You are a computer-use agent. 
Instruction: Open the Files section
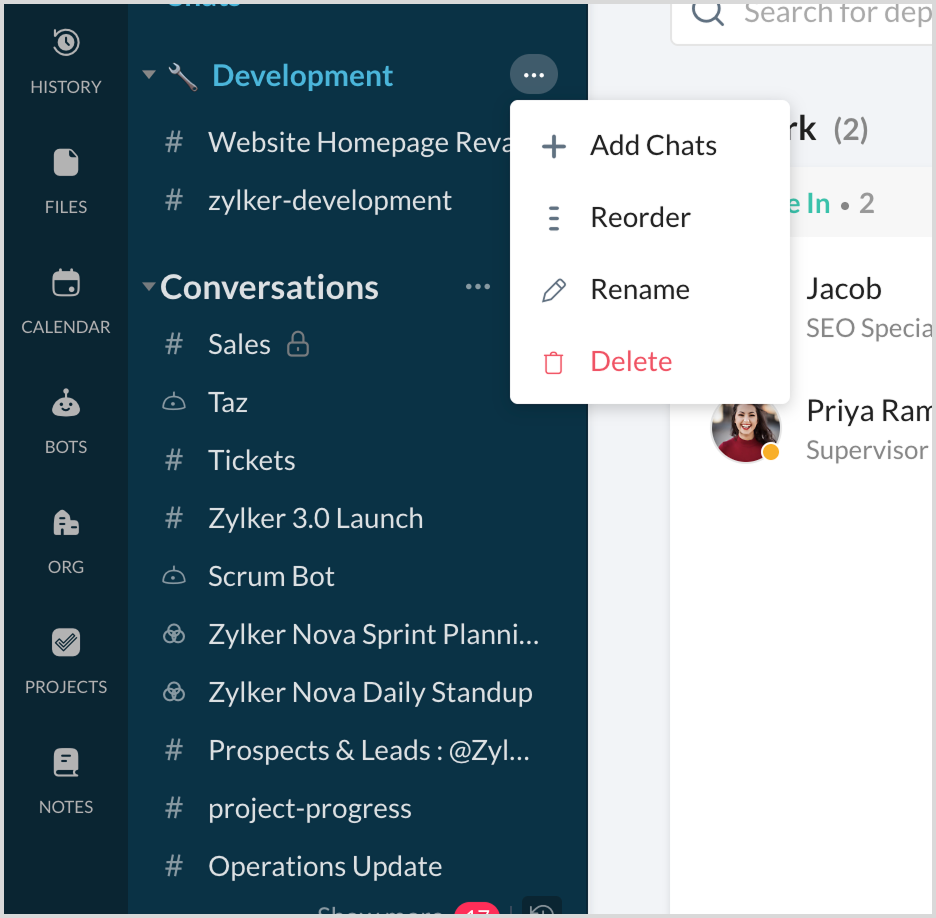(x=66, y=163)
